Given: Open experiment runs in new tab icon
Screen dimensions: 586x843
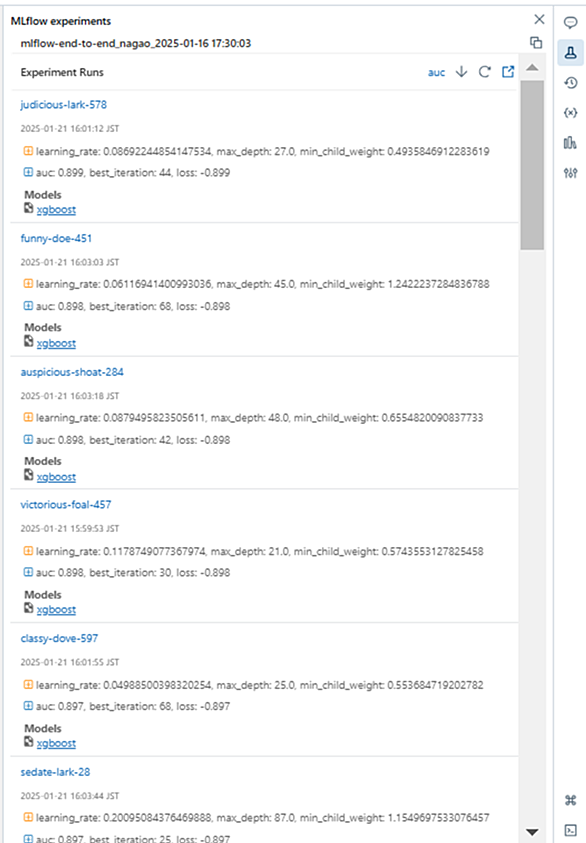Looking at the screenshot, I should pyautogui.click(x=508, y=72).
